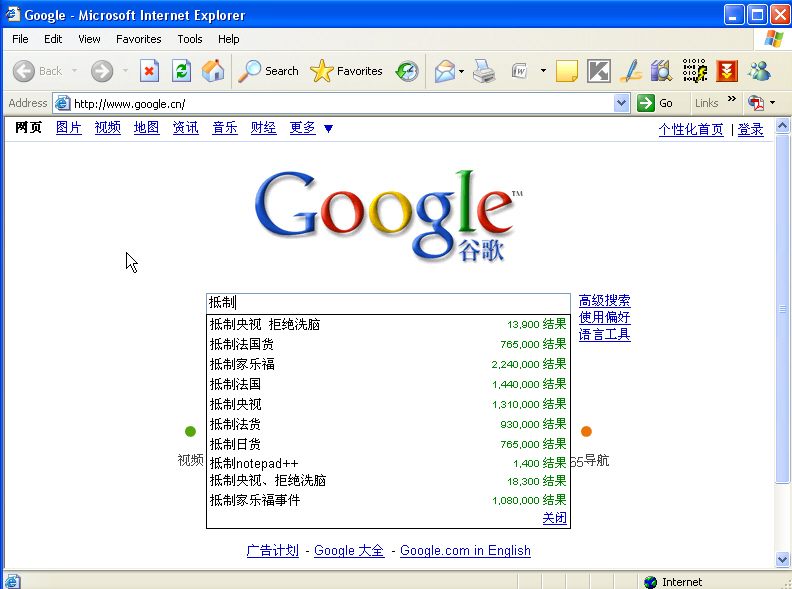Image resolution: width=792 pixels, height=589 pixels.
Task: Click the K arrow toolbar icon
Action: 599,71
